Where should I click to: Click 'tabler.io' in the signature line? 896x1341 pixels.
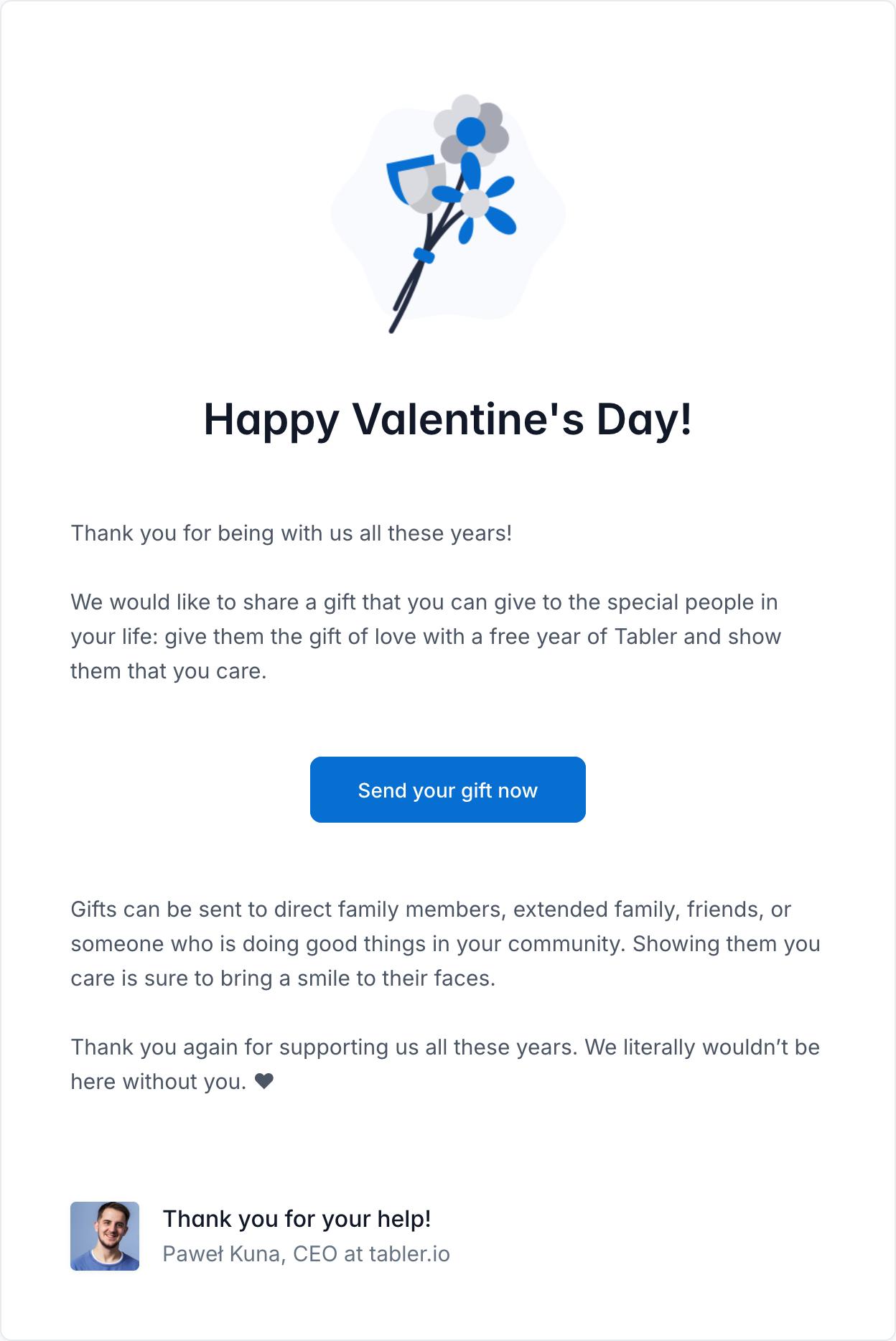(409, 1254)
